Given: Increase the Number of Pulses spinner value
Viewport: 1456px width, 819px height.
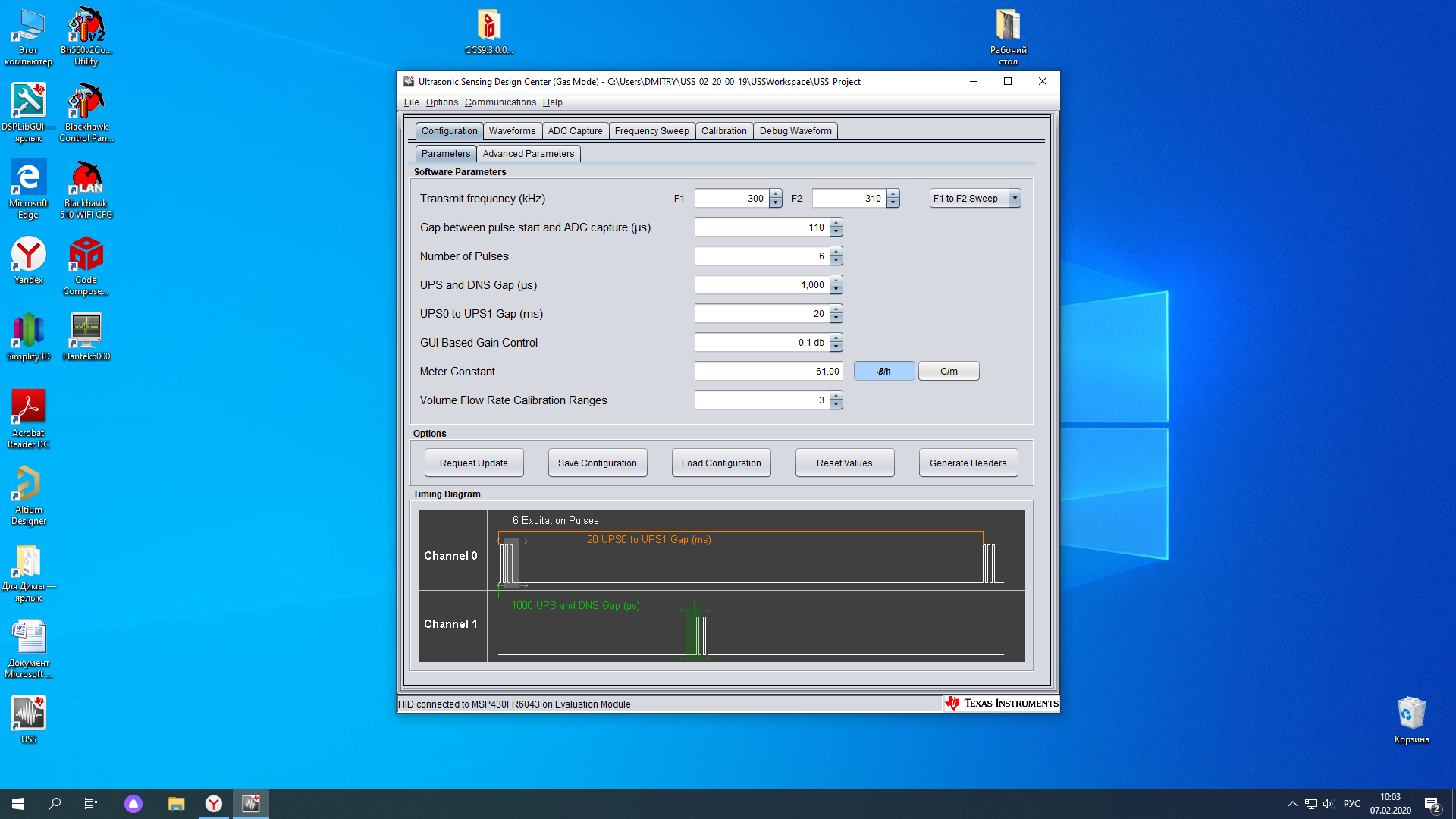Looking at the screenshot, I should [x=836, y=252].
